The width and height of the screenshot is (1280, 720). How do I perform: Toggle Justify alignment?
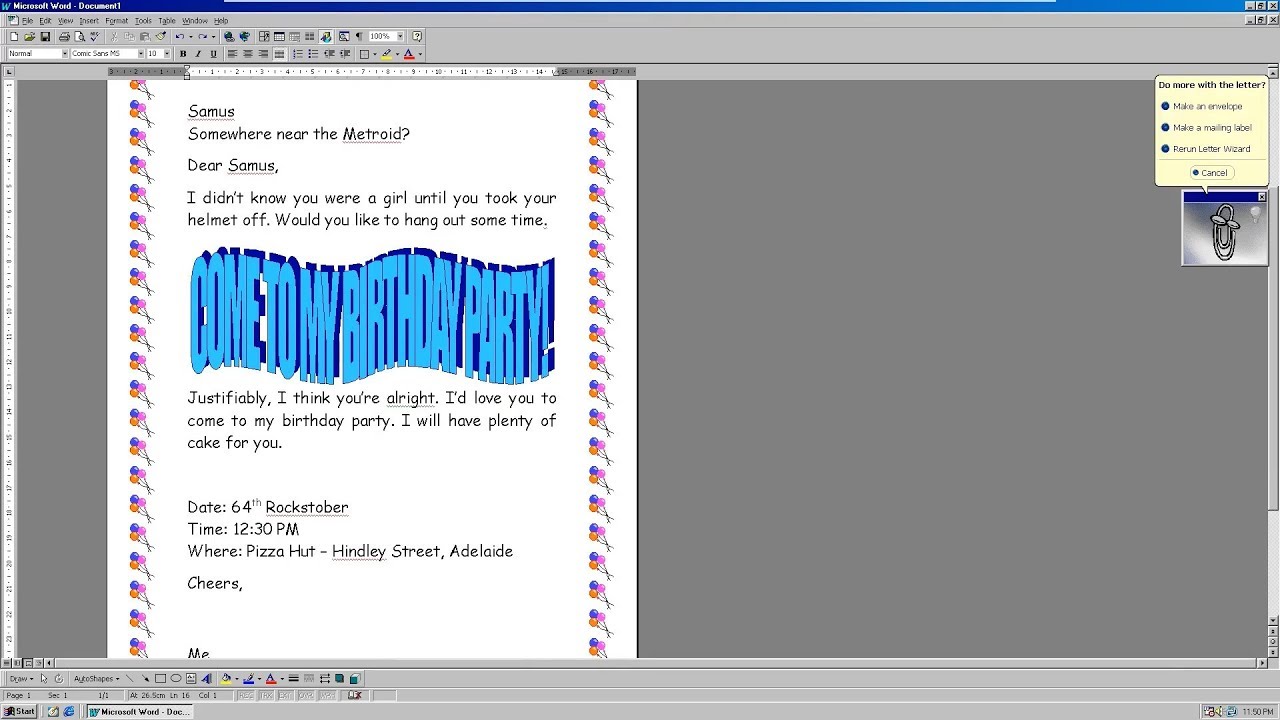[x=279, y=54]
